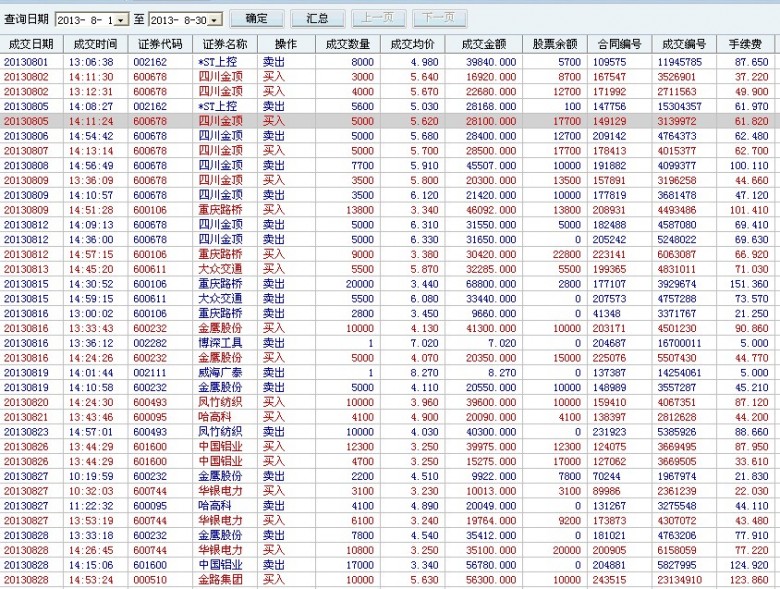This screenshot has width=780, height=589.
Task: Click the disabled 上一页 button
Action: coord(379,19)
